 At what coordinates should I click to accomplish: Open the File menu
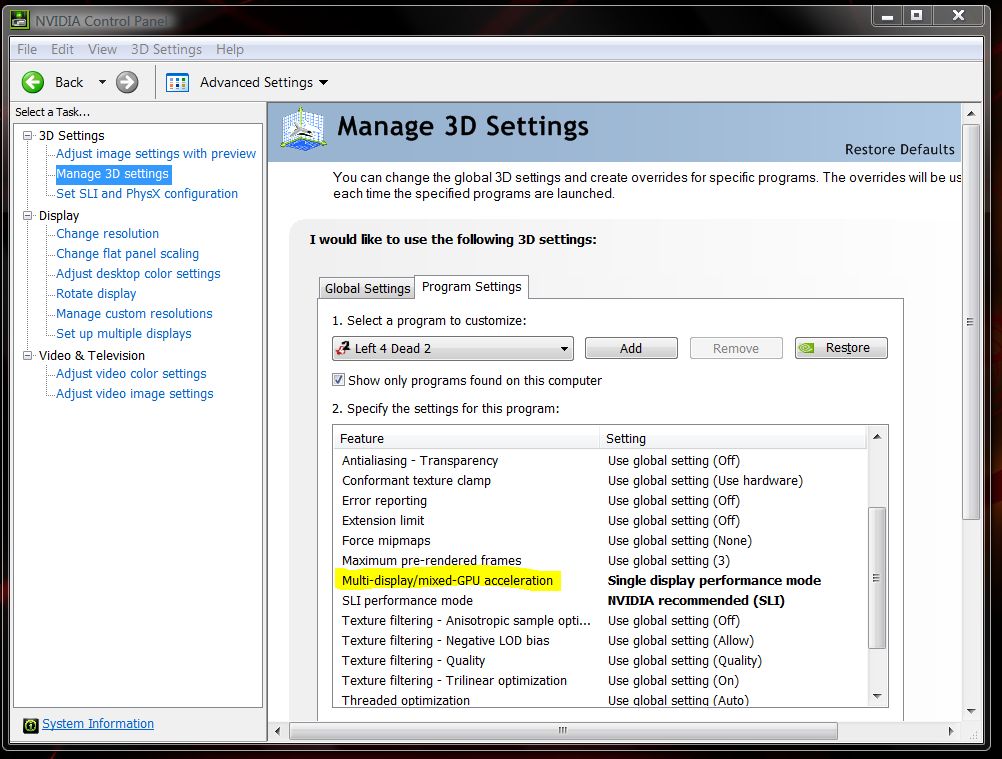tap(27, 49)
